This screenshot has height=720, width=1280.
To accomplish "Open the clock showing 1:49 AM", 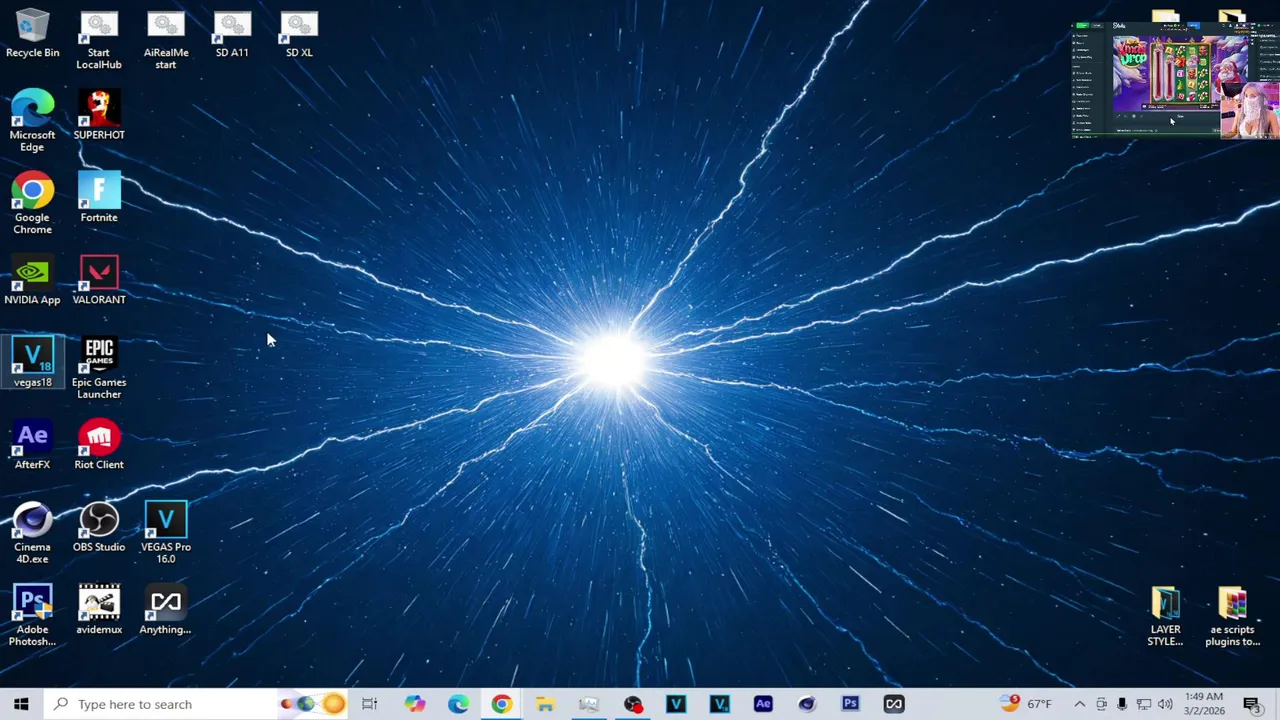I will pyautogui.click(x=1203, y=704).
